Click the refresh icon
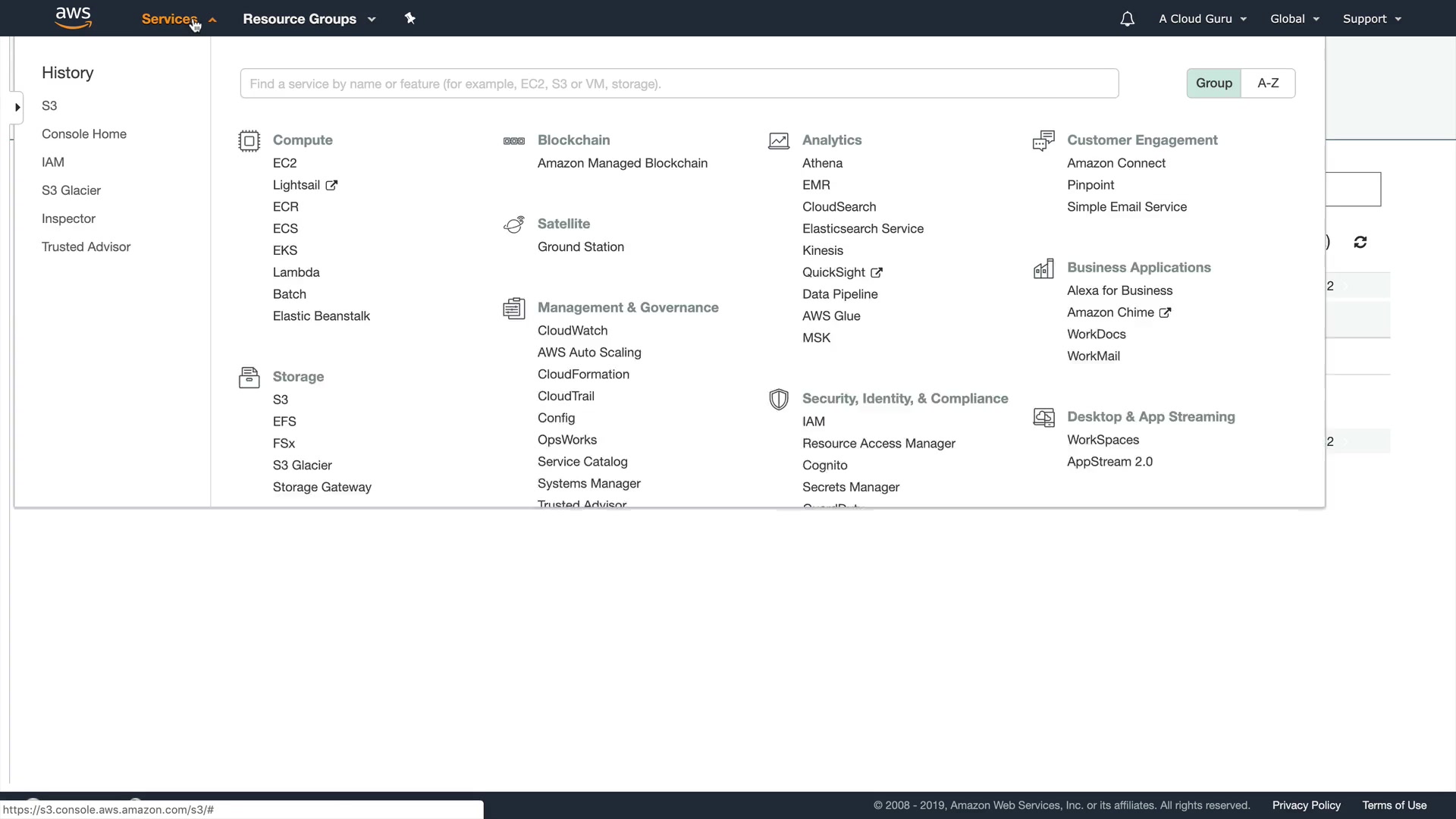 1360,242
